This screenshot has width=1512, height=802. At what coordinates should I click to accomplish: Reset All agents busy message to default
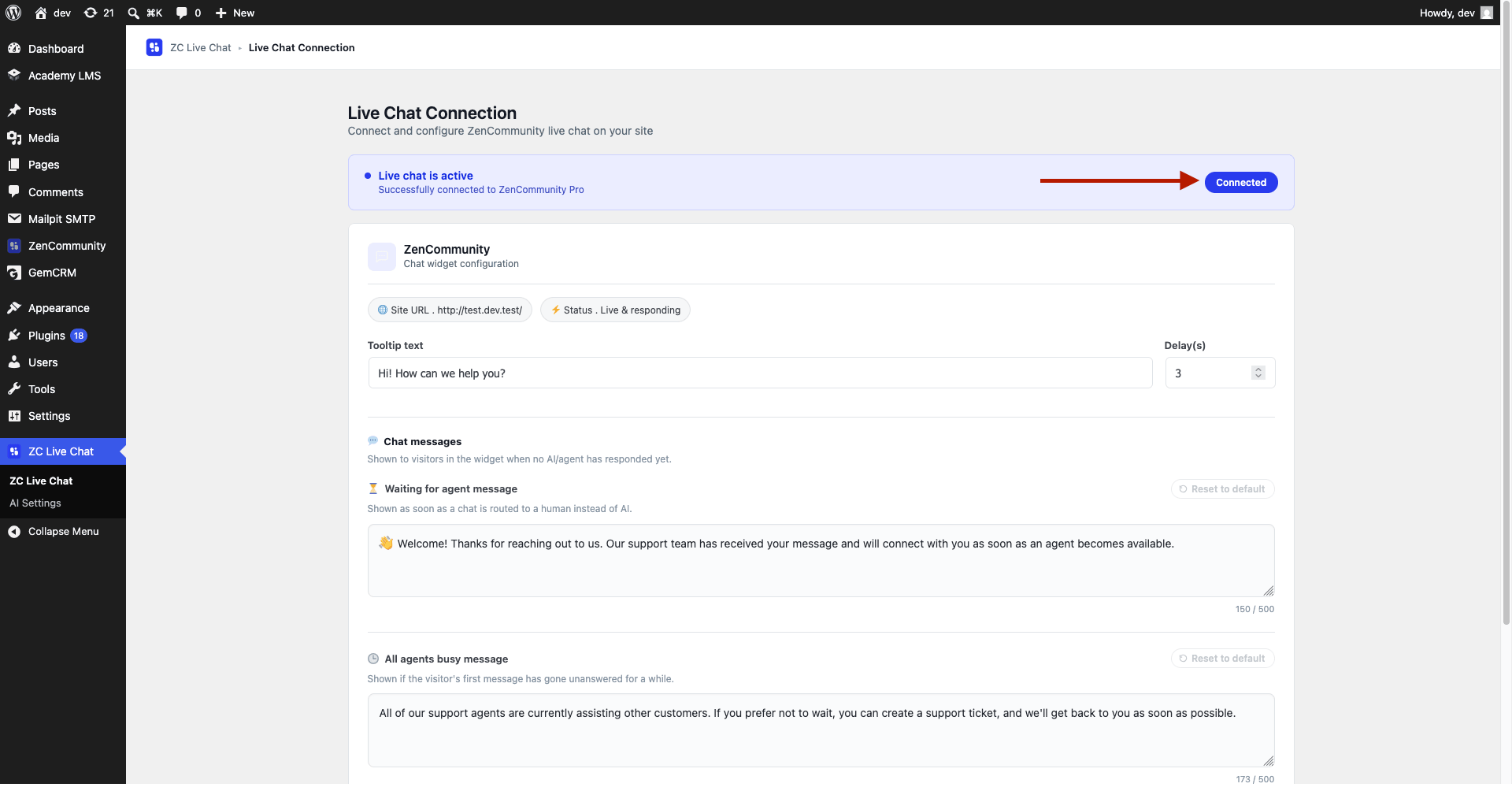1222,659
